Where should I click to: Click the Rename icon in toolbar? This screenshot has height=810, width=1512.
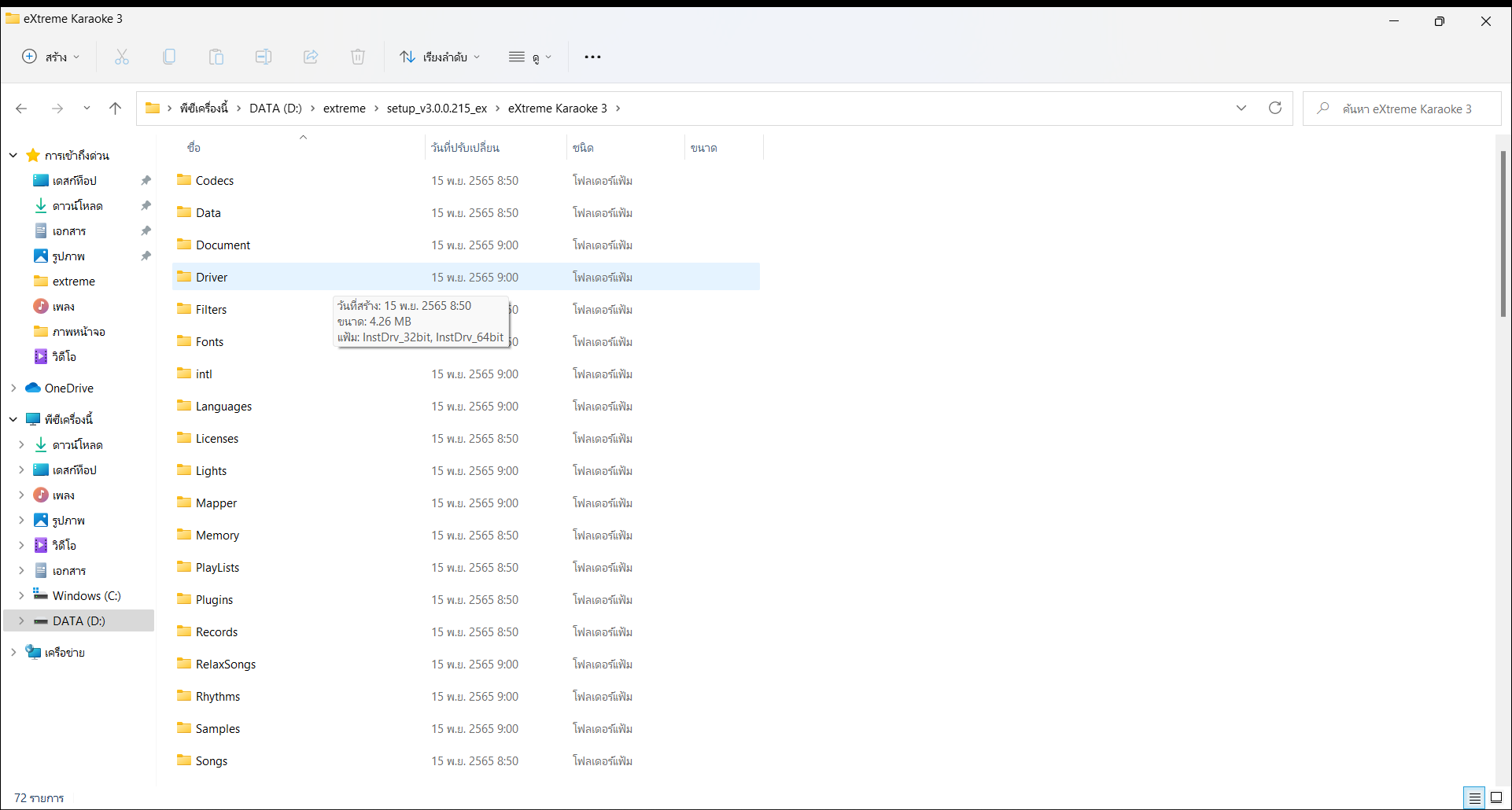coord(264,57)
